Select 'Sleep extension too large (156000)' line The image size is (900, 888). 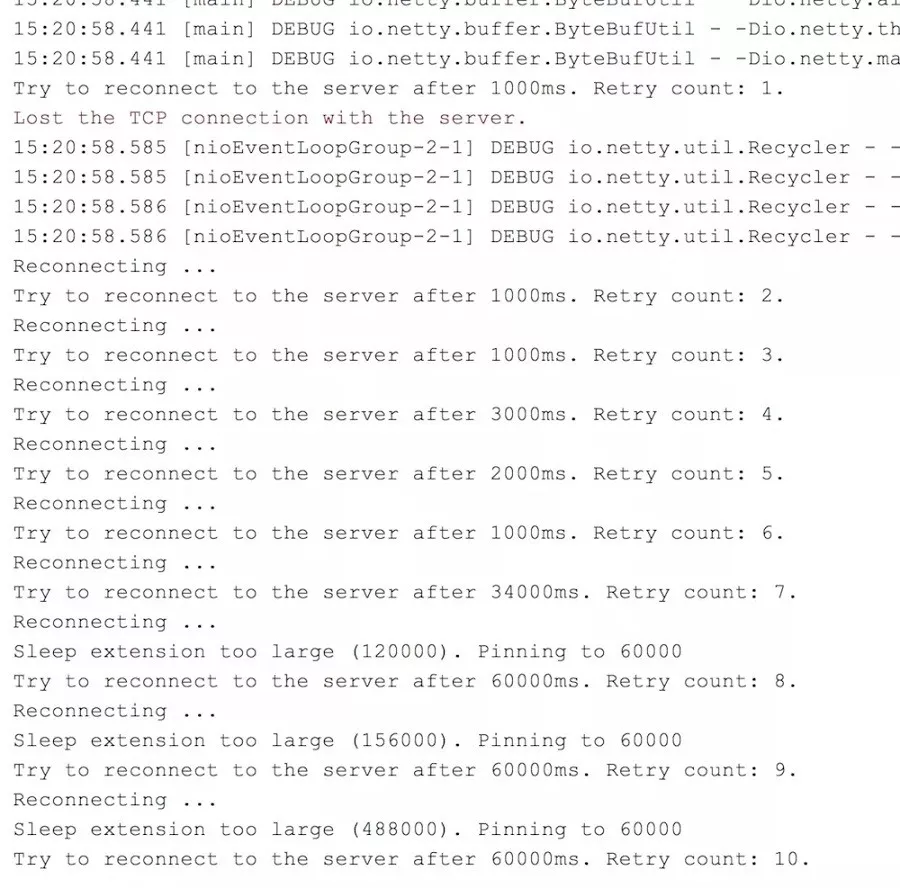pos(348,740)
